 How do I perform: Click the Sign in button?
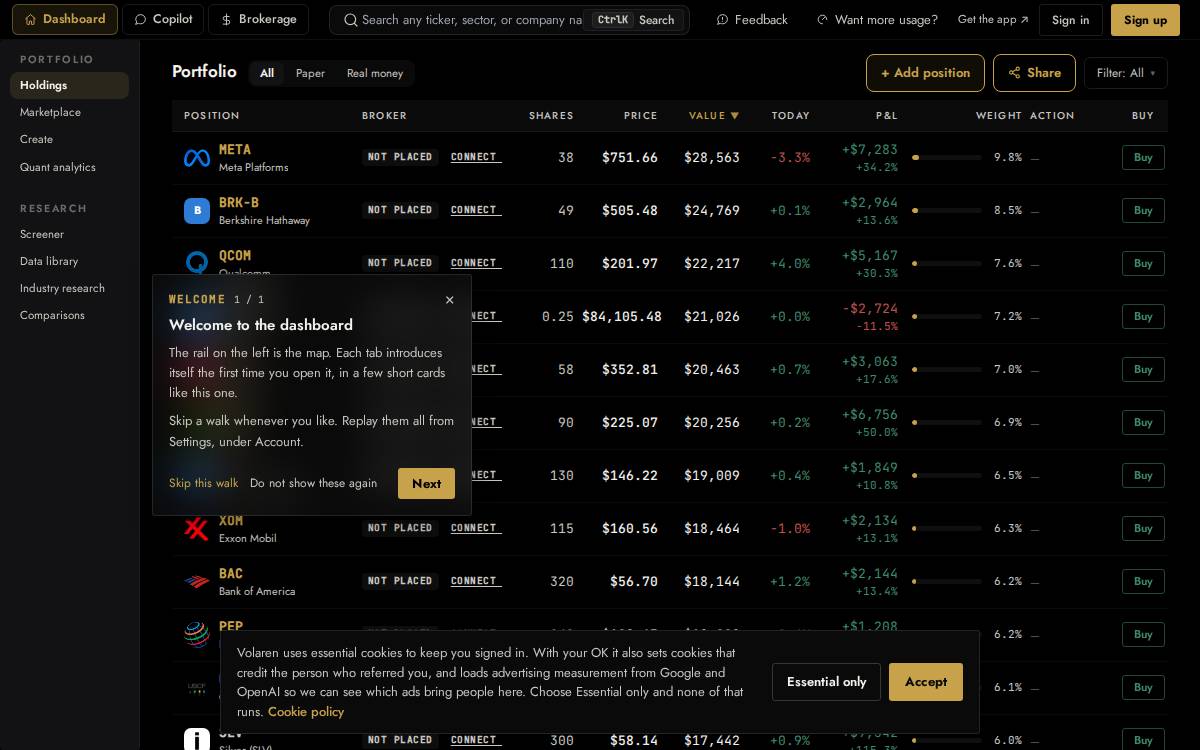1070,20
